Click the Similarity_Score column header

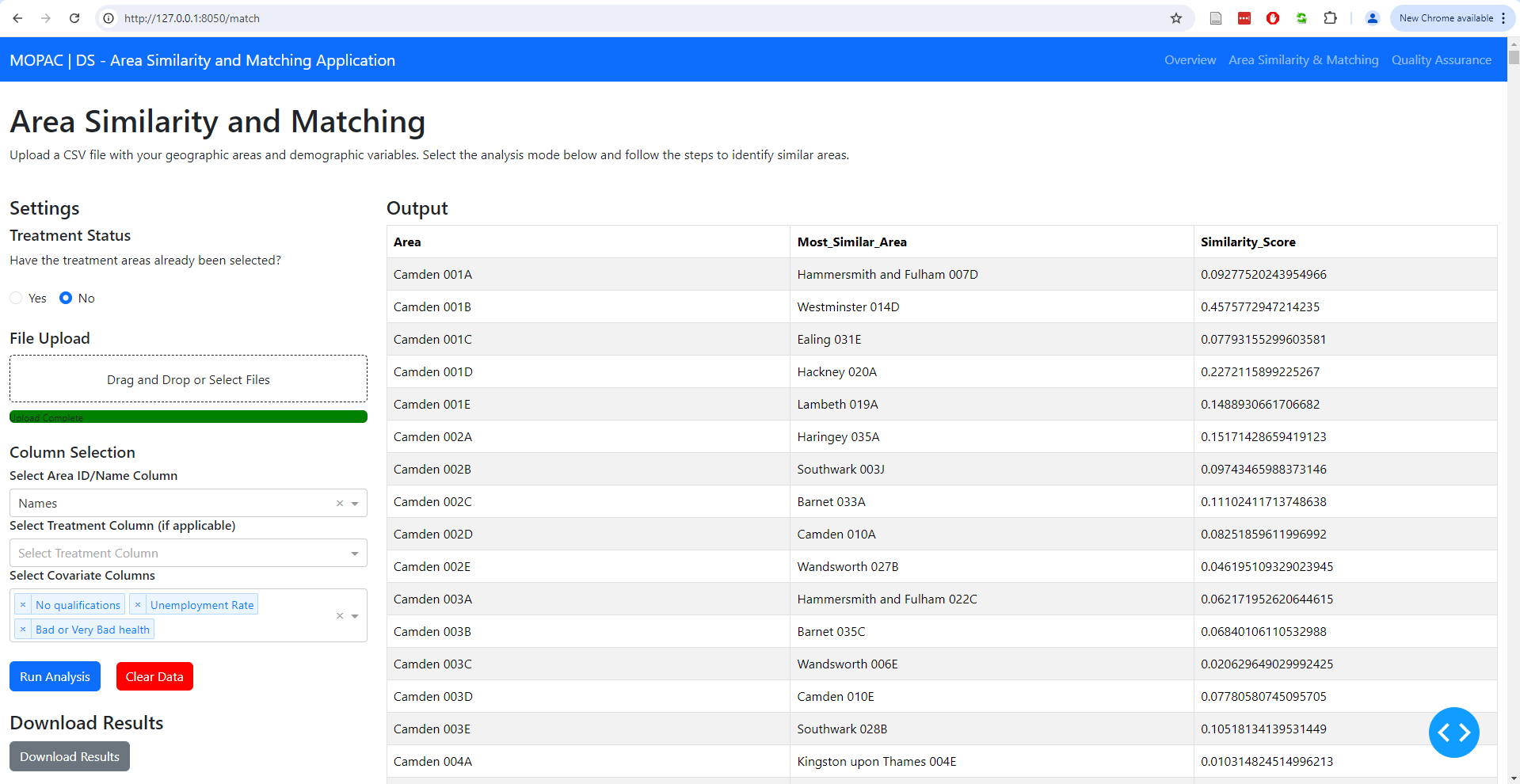pos(1345,242)
